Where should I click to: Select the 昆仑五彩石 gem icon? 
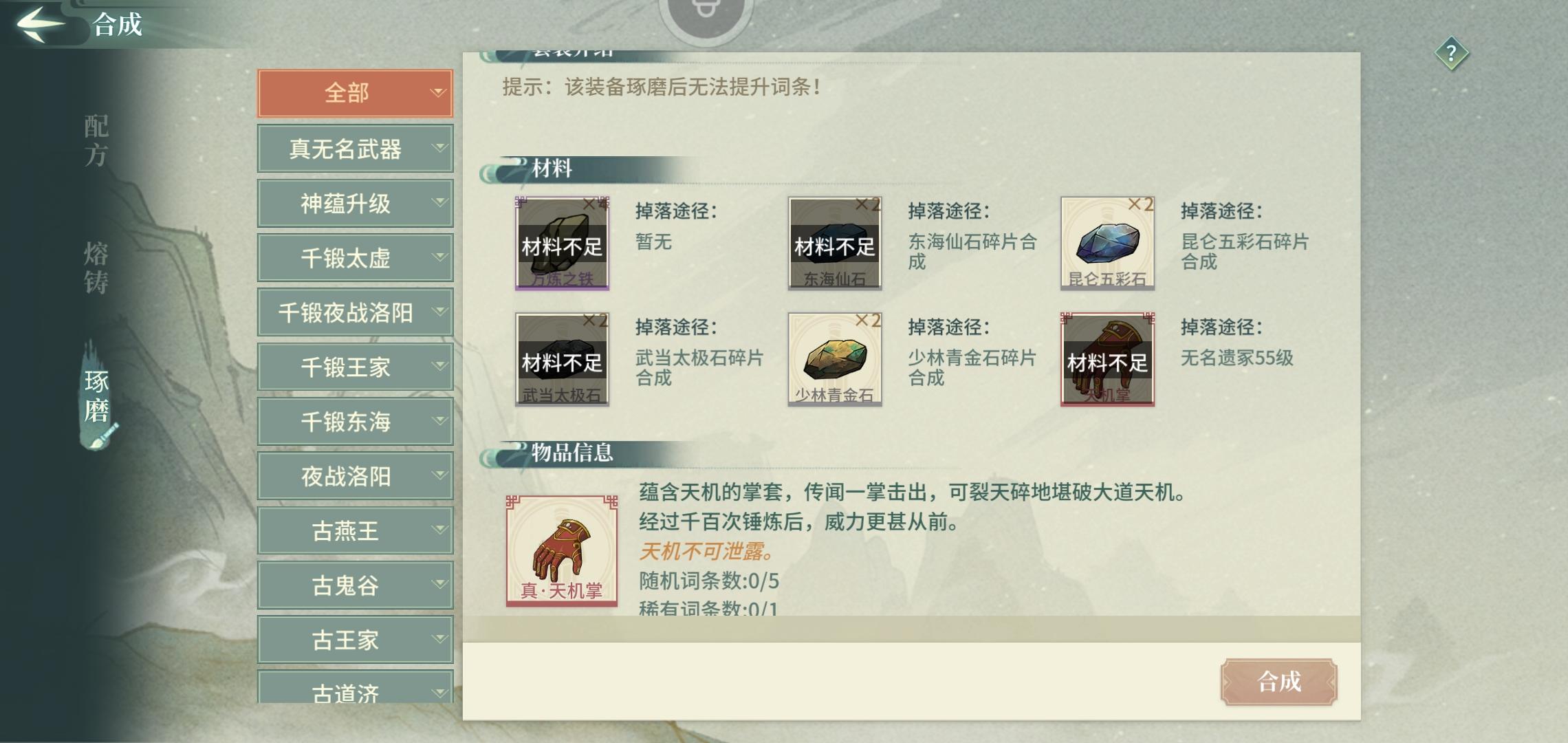tap(1107, 243)
